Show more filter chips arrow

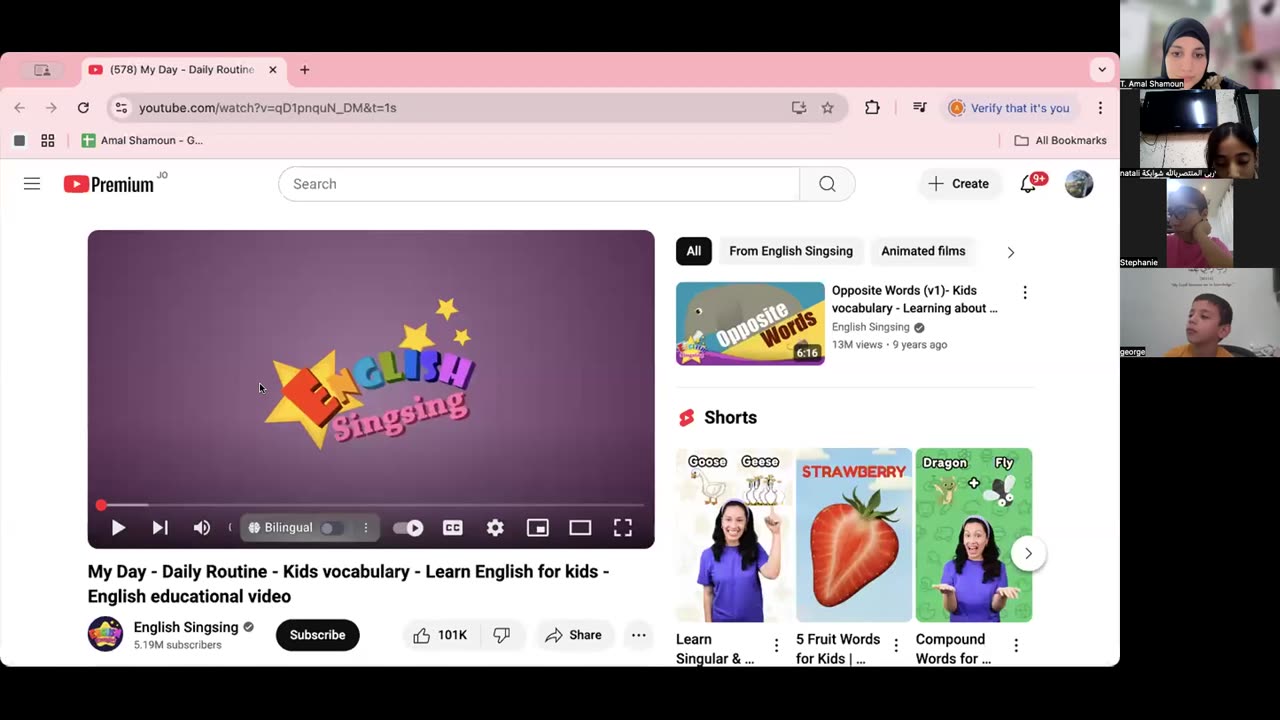coord(1011,252)
